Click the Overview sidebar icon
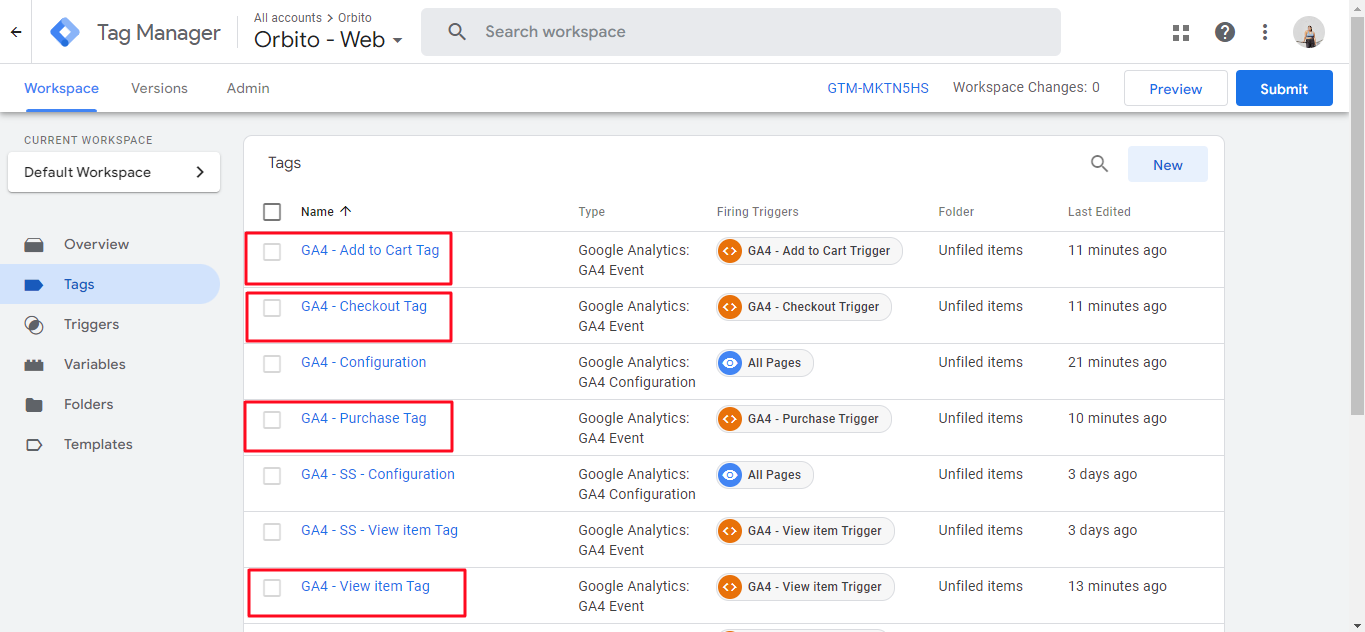 [x=34, y=244]
